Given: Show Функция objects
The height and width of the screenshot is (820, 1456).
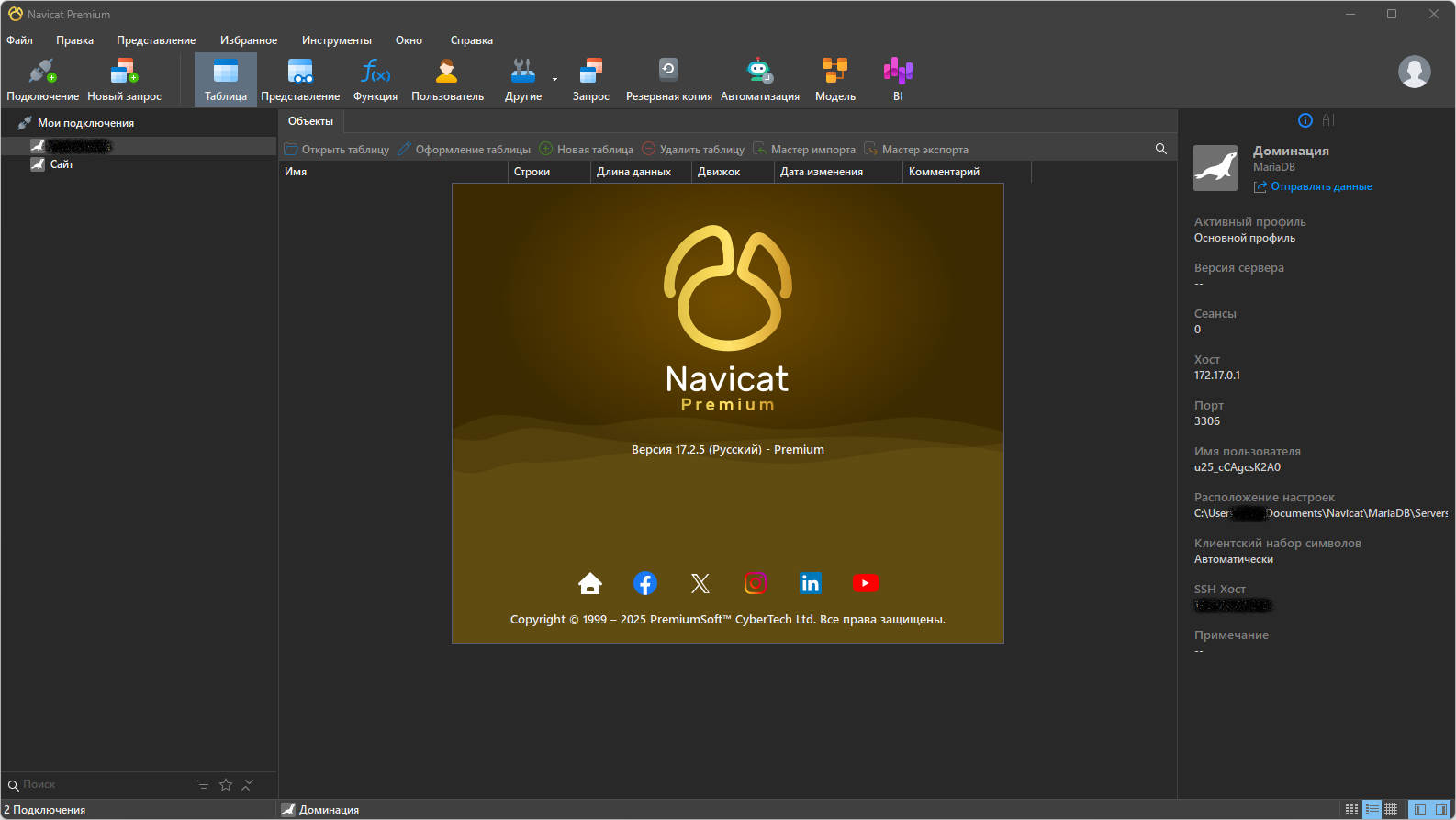Looking at the screenshot, I should 375,79.
